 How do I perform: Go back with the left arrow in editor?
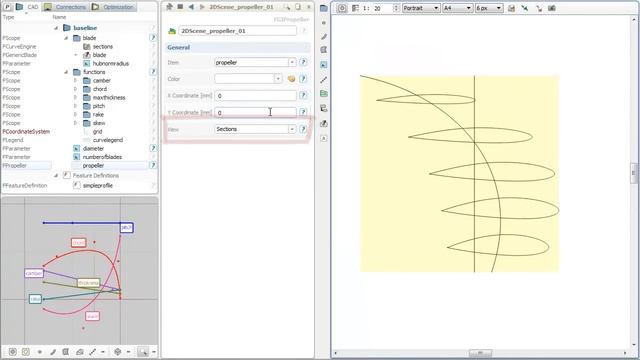pos(191,7)
